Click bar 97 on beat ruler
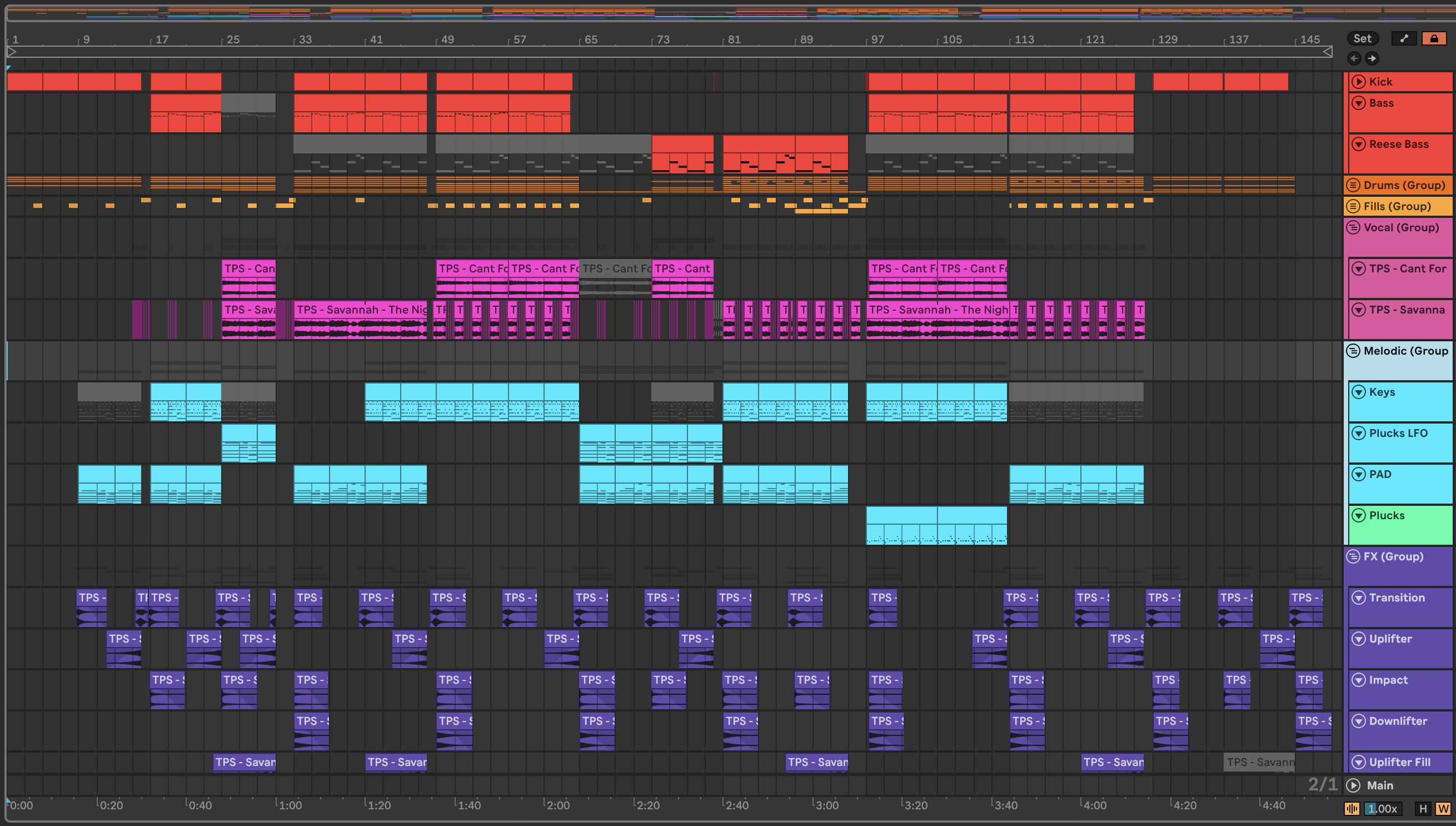1456x826 pixels. (x=877, y=39)
